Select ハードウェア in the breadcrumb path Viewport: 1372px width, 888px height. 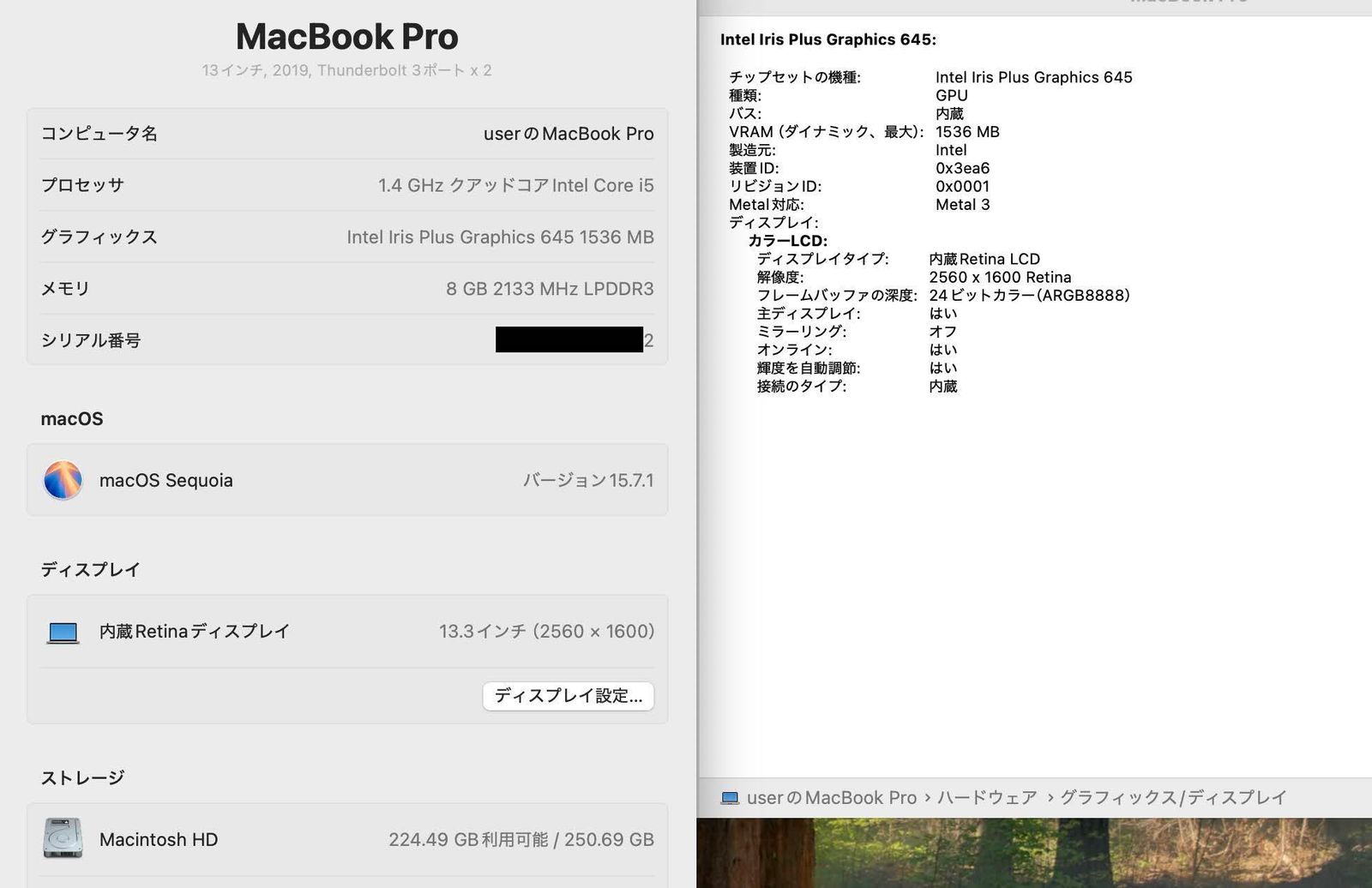(986, 797)
